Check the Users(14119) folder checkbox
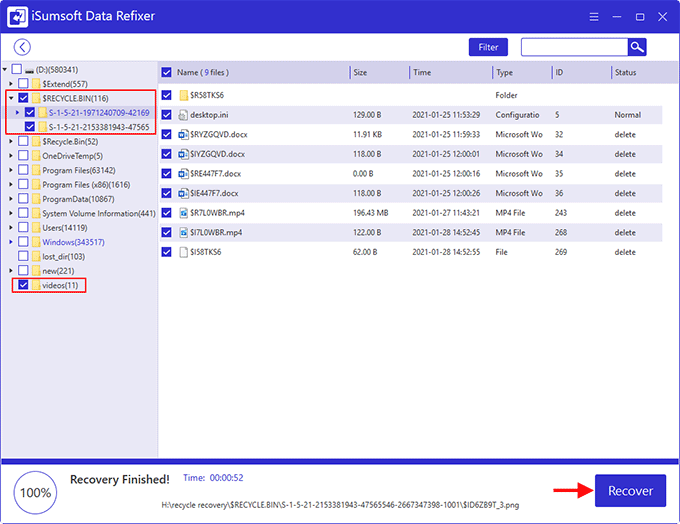Viewport: 680px width, 524px height. coord(23,227)
